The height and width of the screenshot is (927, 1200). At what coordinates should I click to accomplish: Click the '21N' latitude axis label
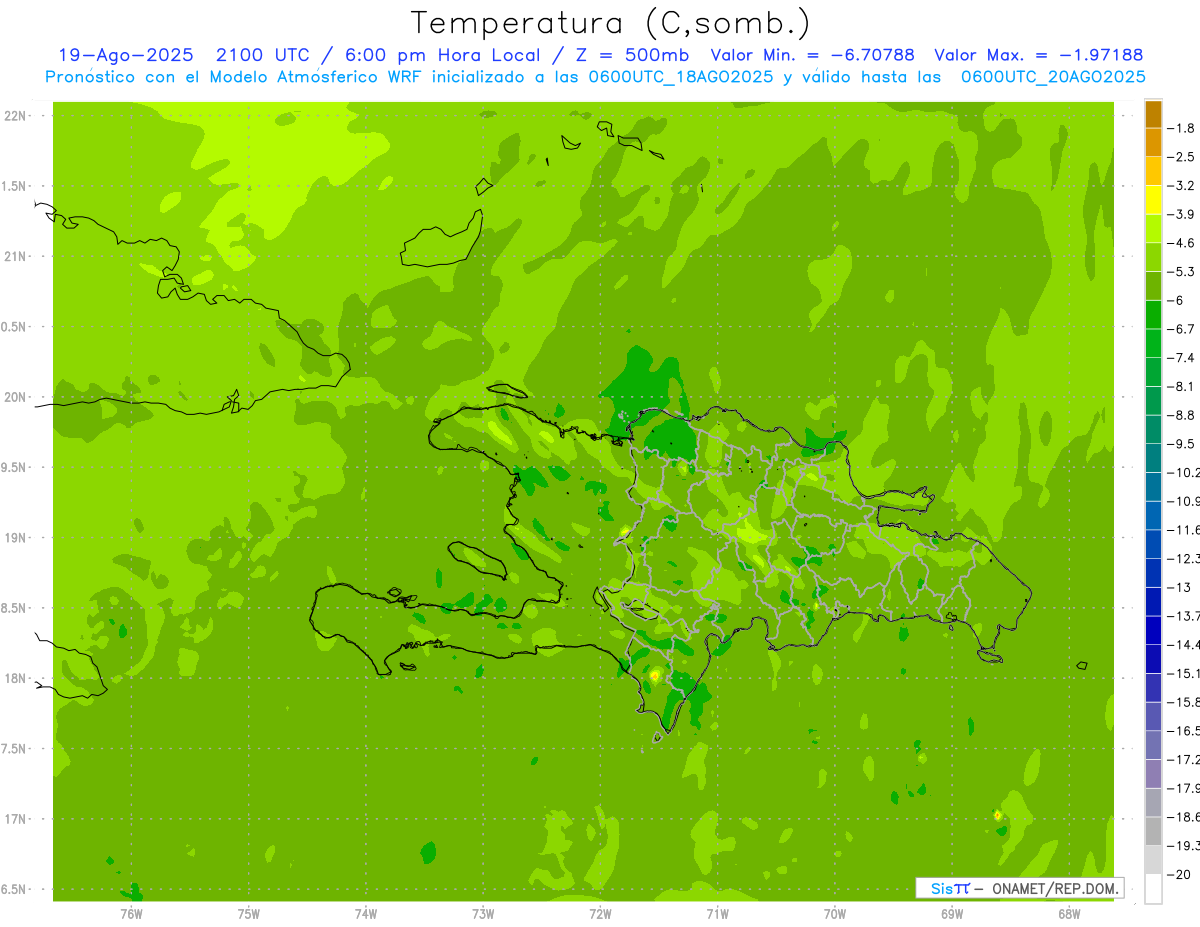point(15,256)
